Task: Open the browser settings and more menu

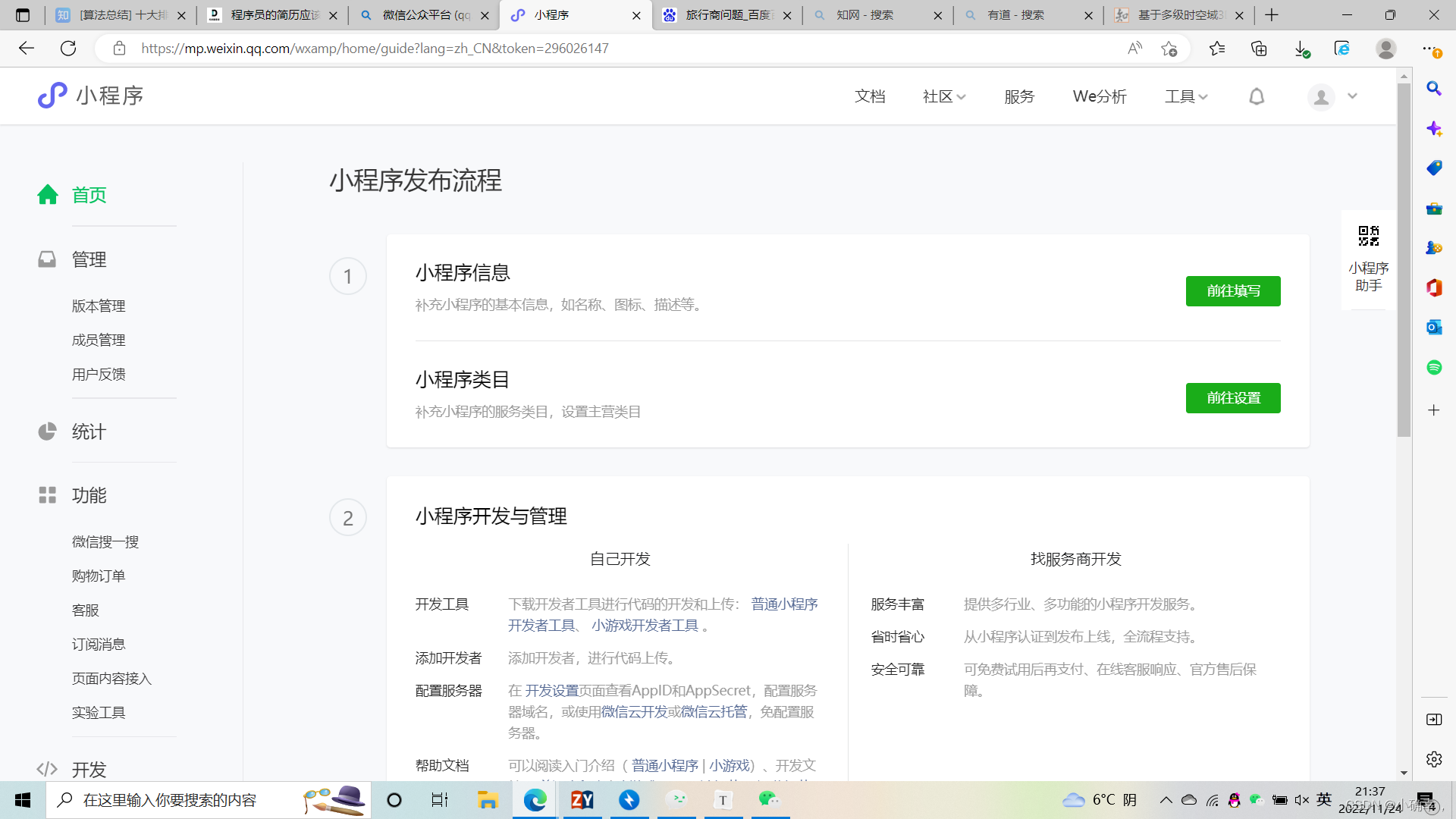Action: click(x=1431, y=49)
